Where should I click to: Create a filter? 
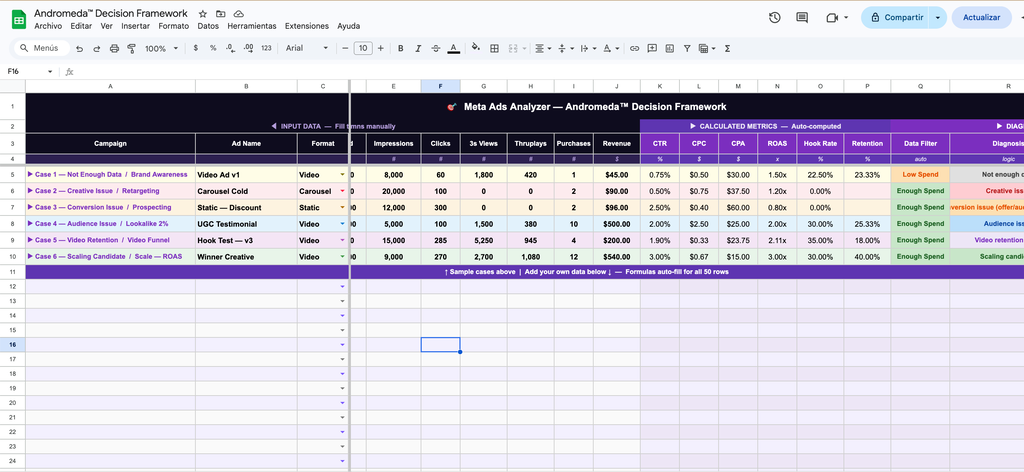(687, 48)
